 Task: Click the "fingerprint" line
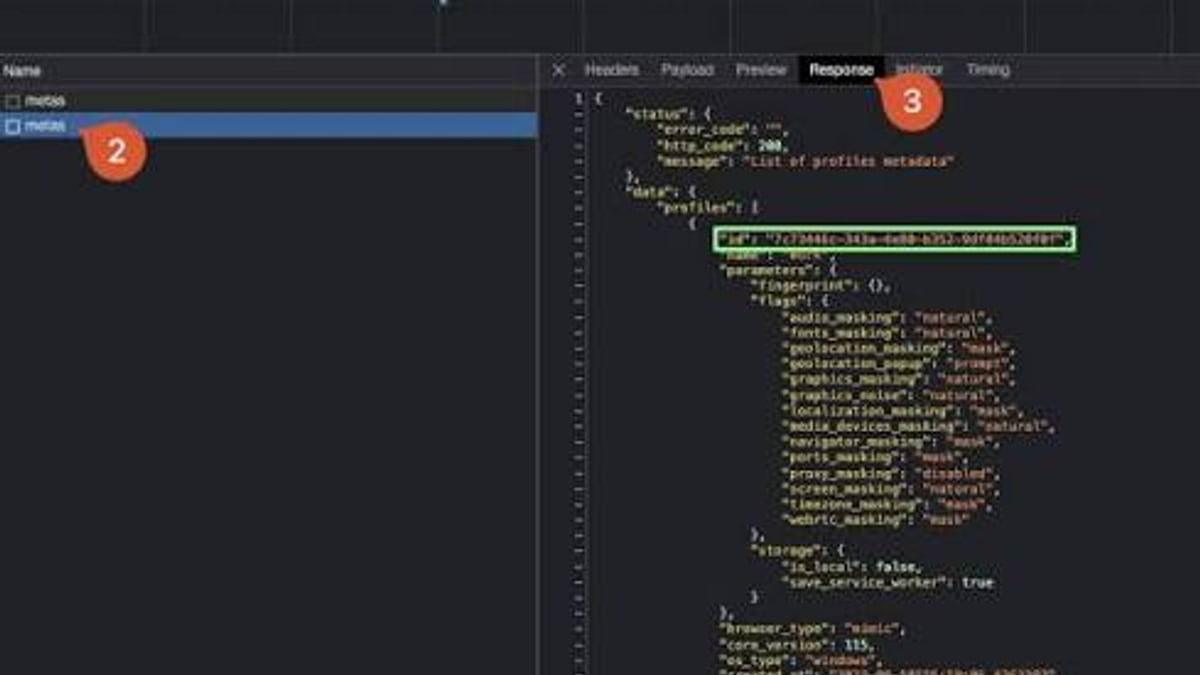(x=818, y=286)
